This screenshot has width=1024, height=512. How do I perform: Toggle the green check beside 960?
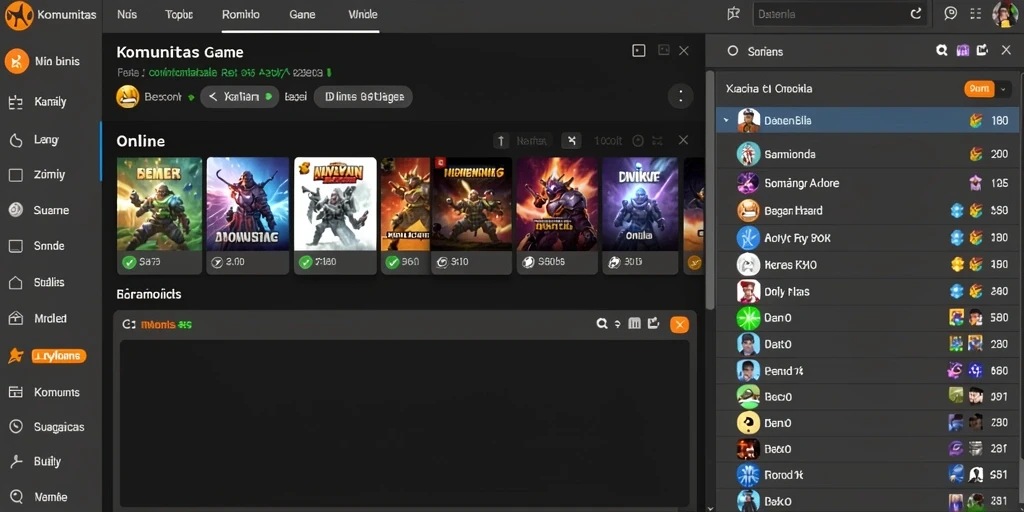tap(392, 263)
